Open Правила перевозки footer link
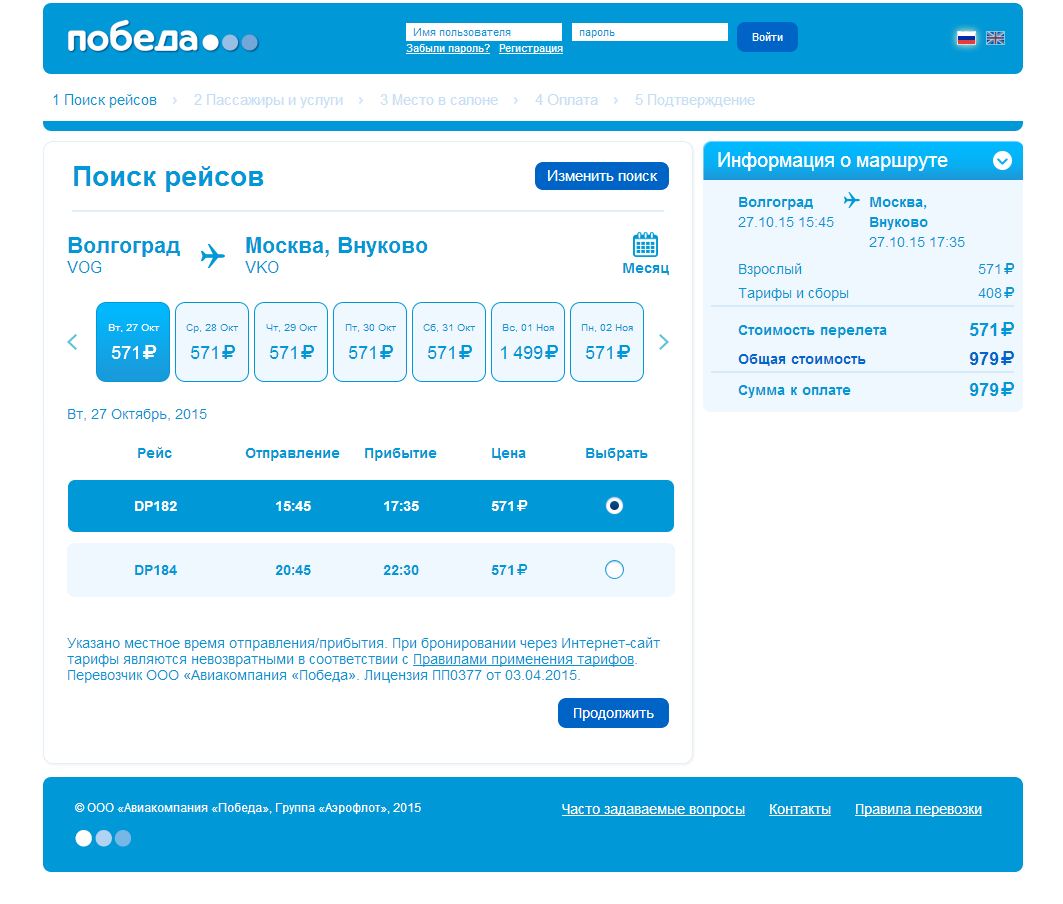Image resolution: width=1063 pixels, height=904 pixels. click(x=918, y=809)
